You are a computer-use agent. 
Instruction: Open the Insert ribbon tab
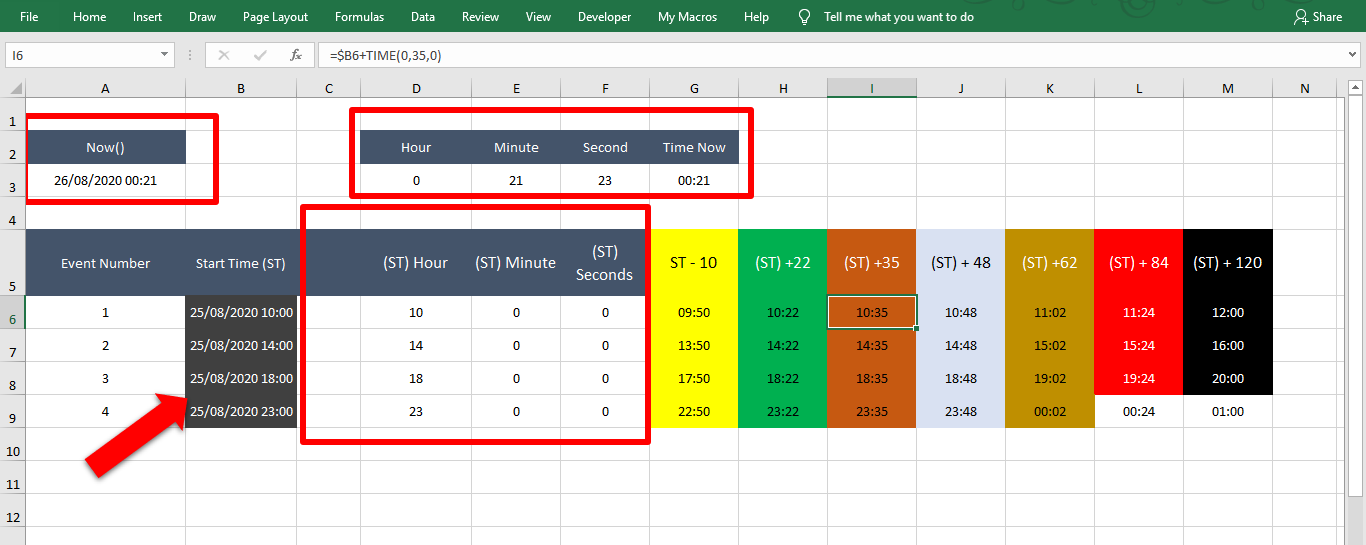[x=147, y=17]
